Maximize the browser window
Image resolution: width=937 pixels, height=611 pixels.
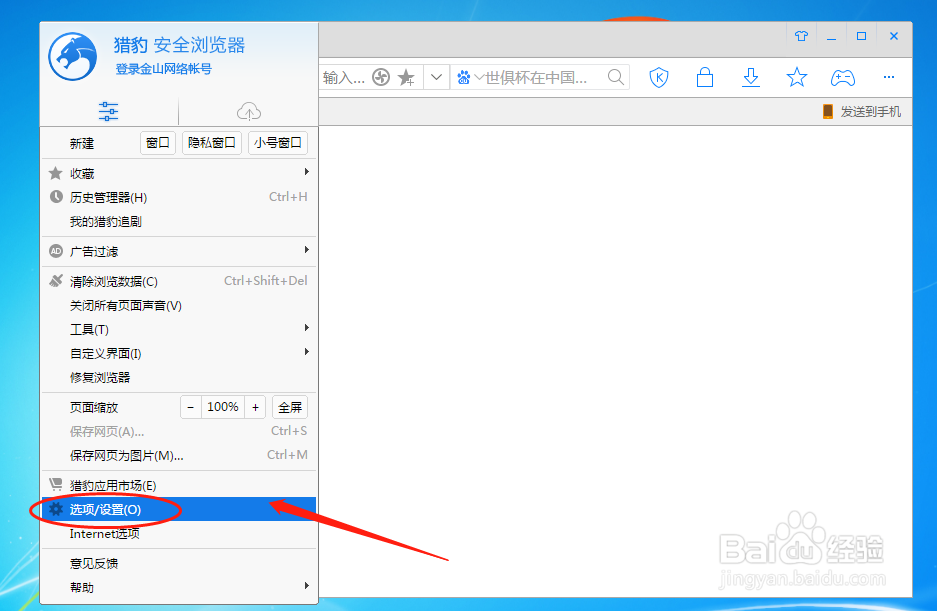click(861, 36)
